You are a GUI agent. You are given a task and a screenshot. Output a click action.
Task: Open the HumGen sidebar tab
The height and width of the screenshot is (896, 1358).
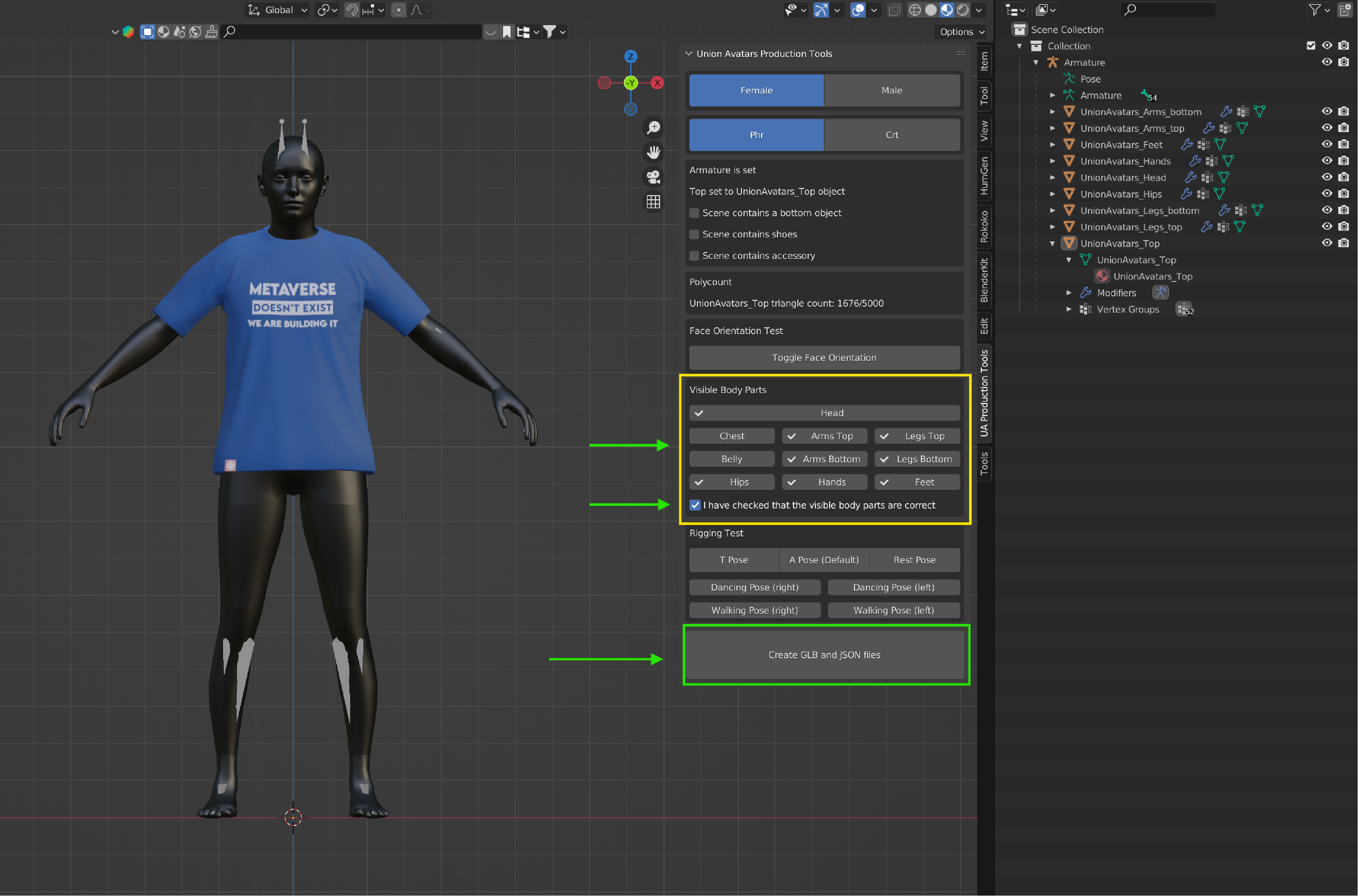984,176
